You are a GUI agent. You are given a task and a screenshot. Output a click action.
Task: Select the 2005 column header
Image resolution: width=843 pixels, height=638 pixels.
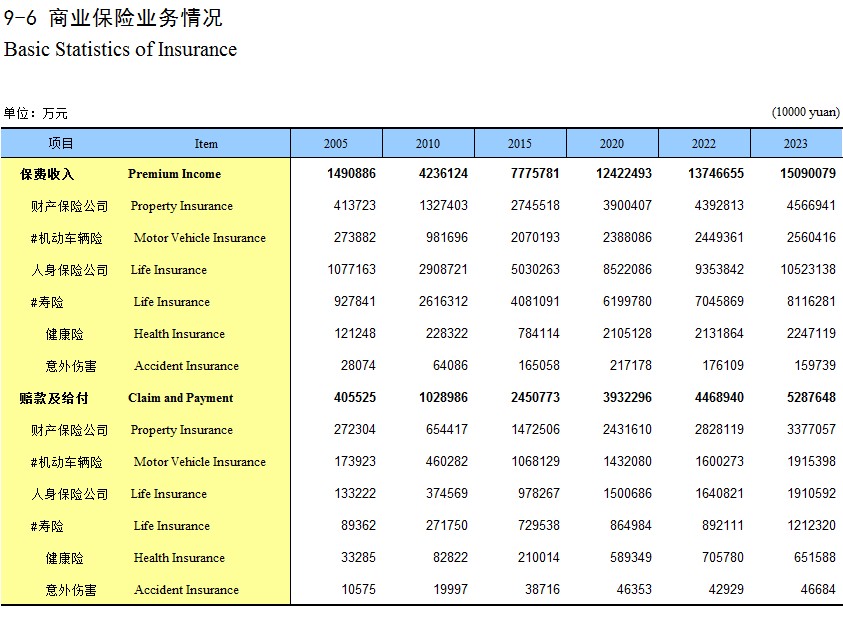[x=336, y=144]
